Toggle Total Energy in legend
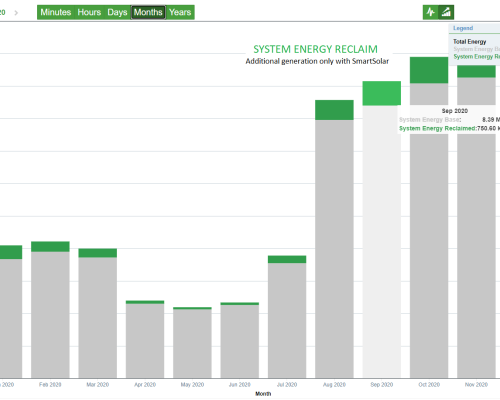The width and height of the screenshot is (500, 400). point(469,42)
